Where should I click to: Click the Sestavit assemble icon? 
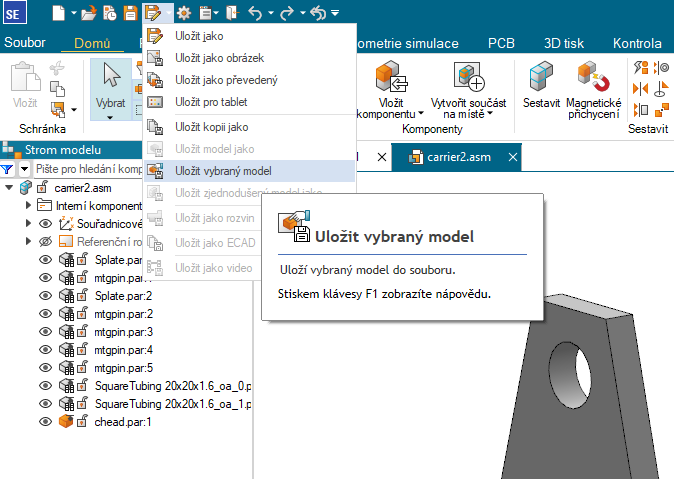click(541, 76)
